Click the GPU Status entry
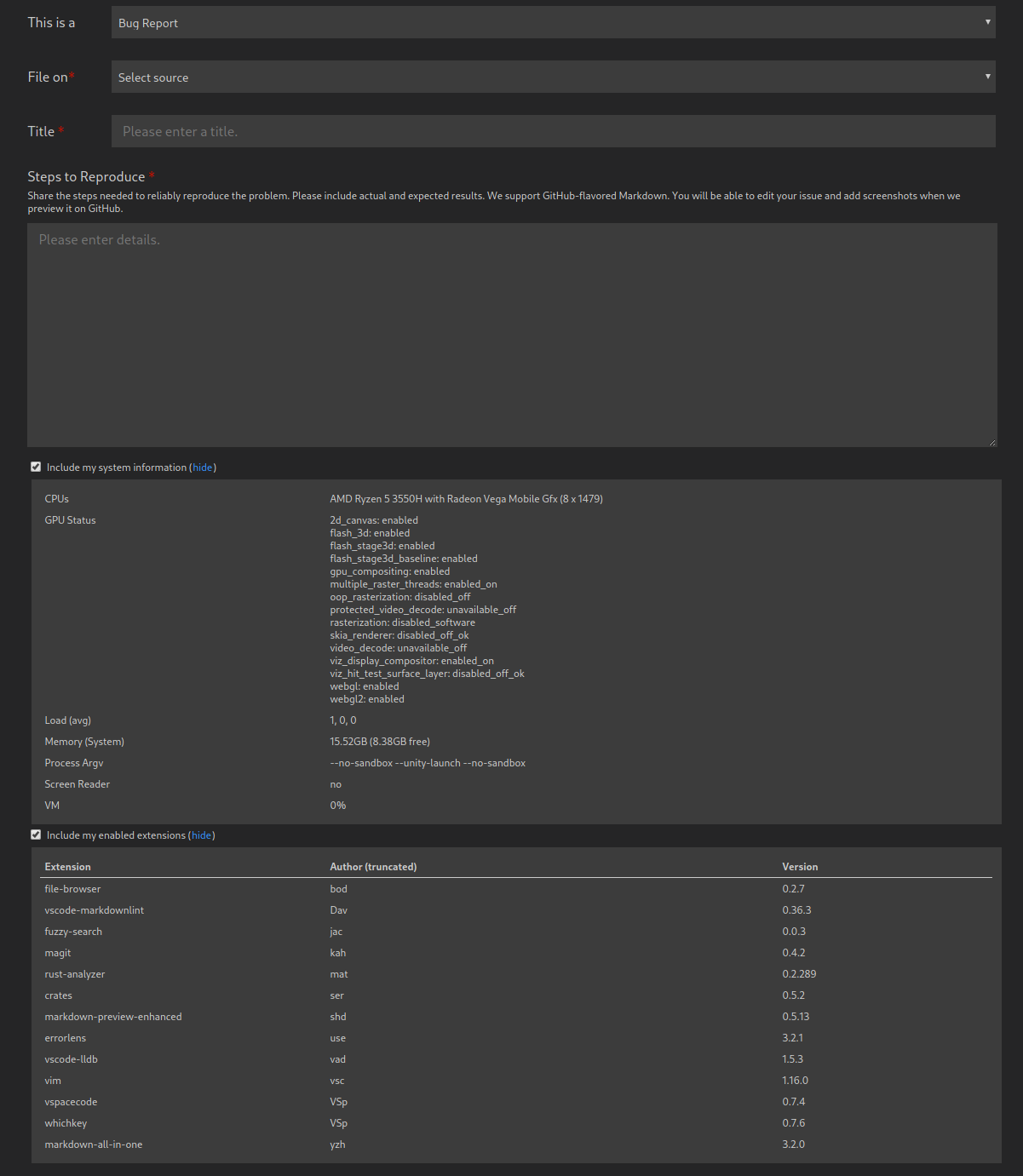The image size is (1023, 1176). (x=70, y=519)
